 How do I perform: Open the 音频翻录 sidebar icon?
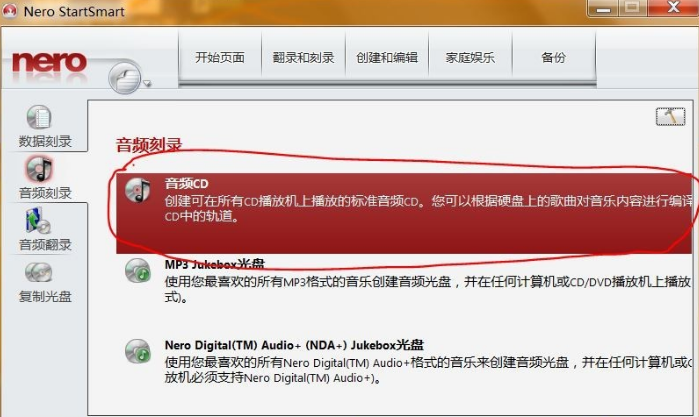[x=38, y=221]
